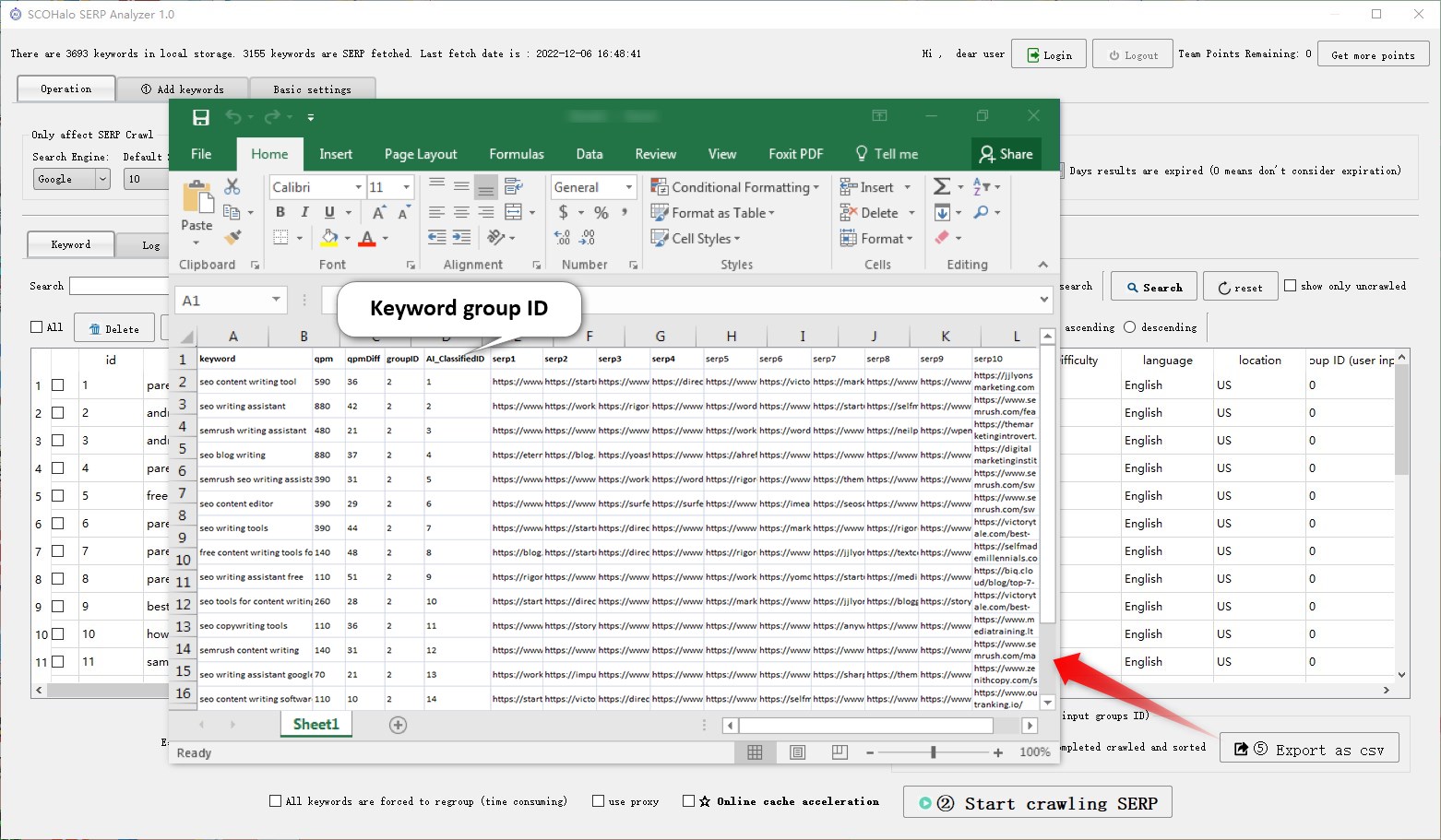Check the All keywords select box
This screenshot has height=840, width=1441.
pyautogui.click(x=37, y=327)
